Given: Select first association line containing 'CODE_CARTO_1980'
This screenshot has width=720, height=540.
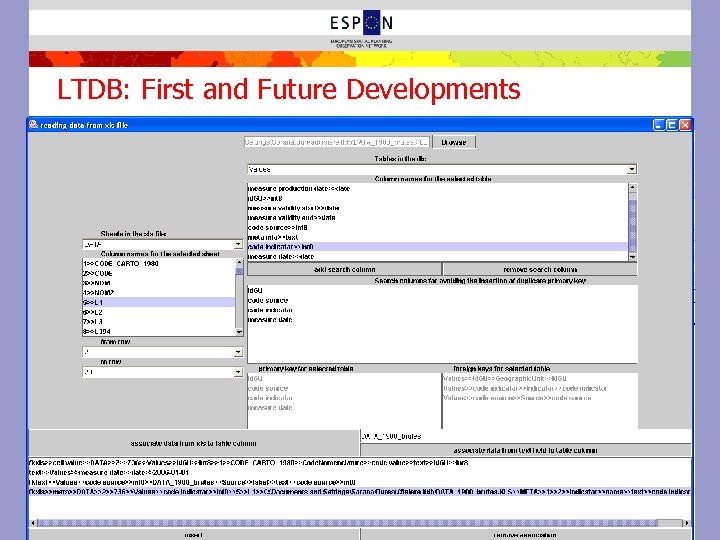Looking at the screenshot, I should click(360, 463).
